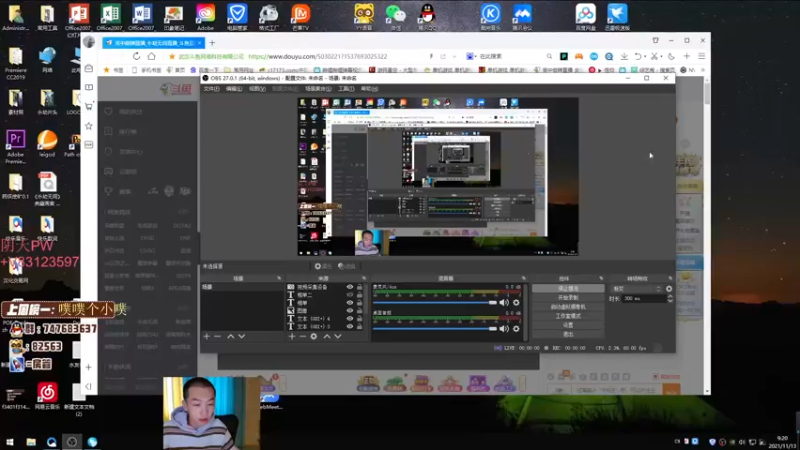Image resolution: width=800 pixels, height=450 pixels.
Task: Open the gamepad extension in browser toolbar
Action: [x=579, y=56]
